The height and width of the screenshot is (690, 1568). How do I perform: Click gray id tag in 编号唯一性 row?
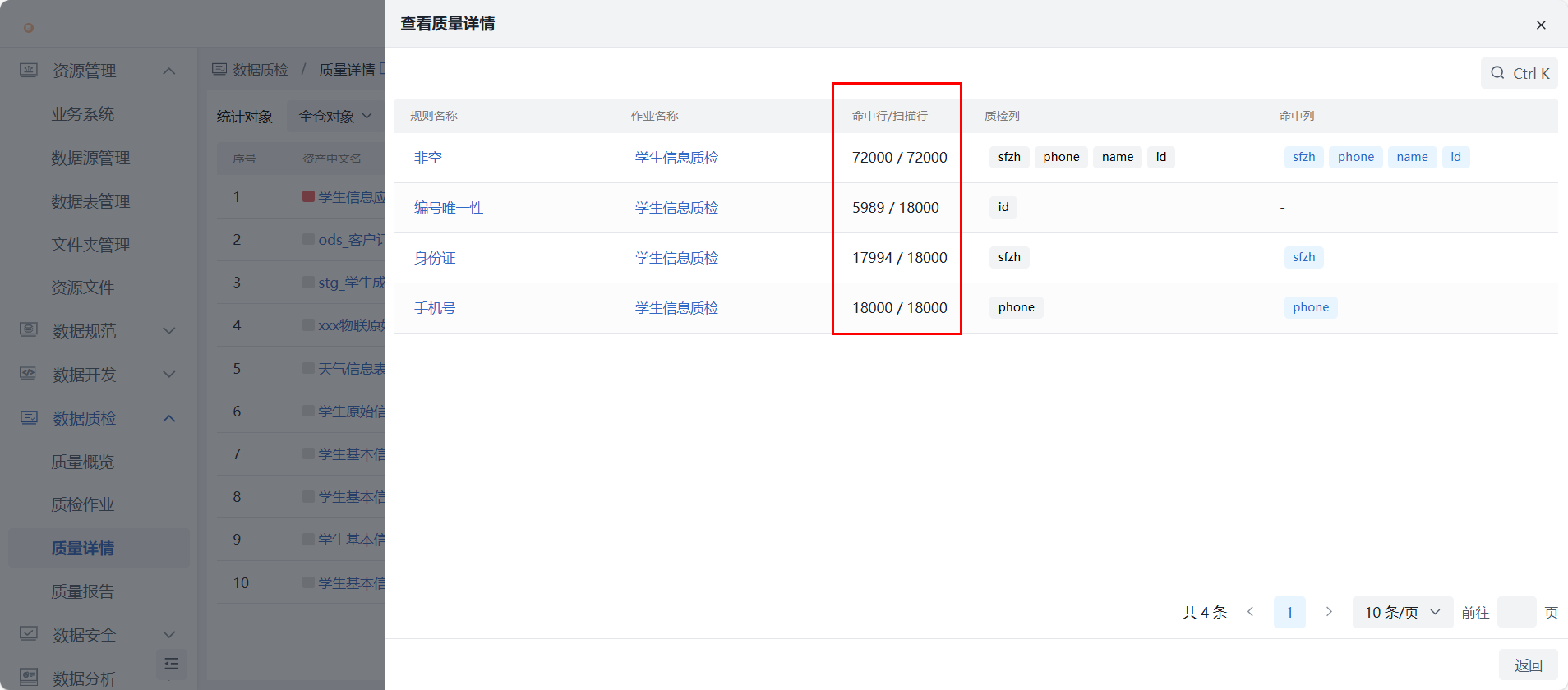click(1003, 207)
